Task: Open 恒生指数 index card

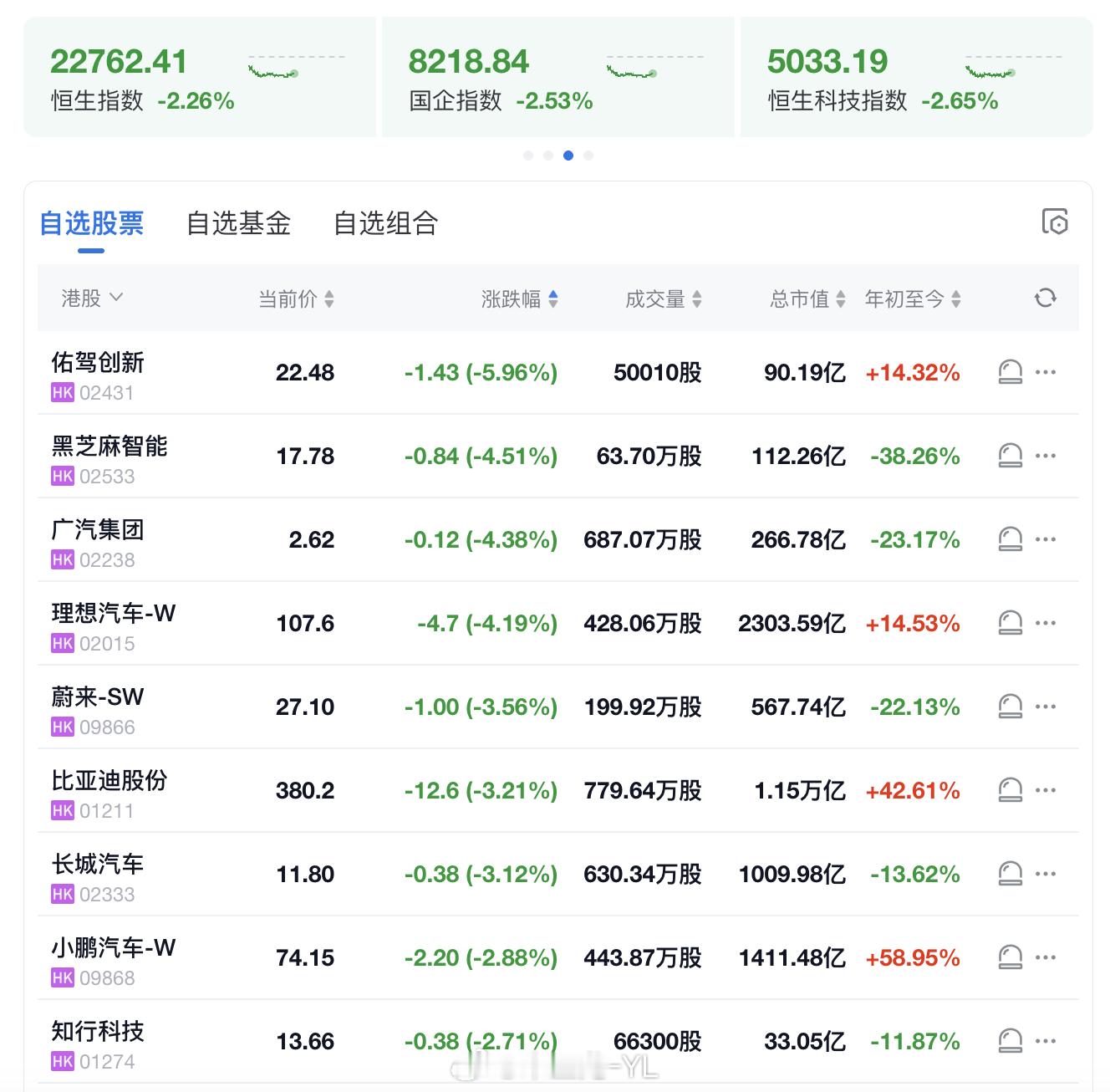Action: click(x=200, y=77)
